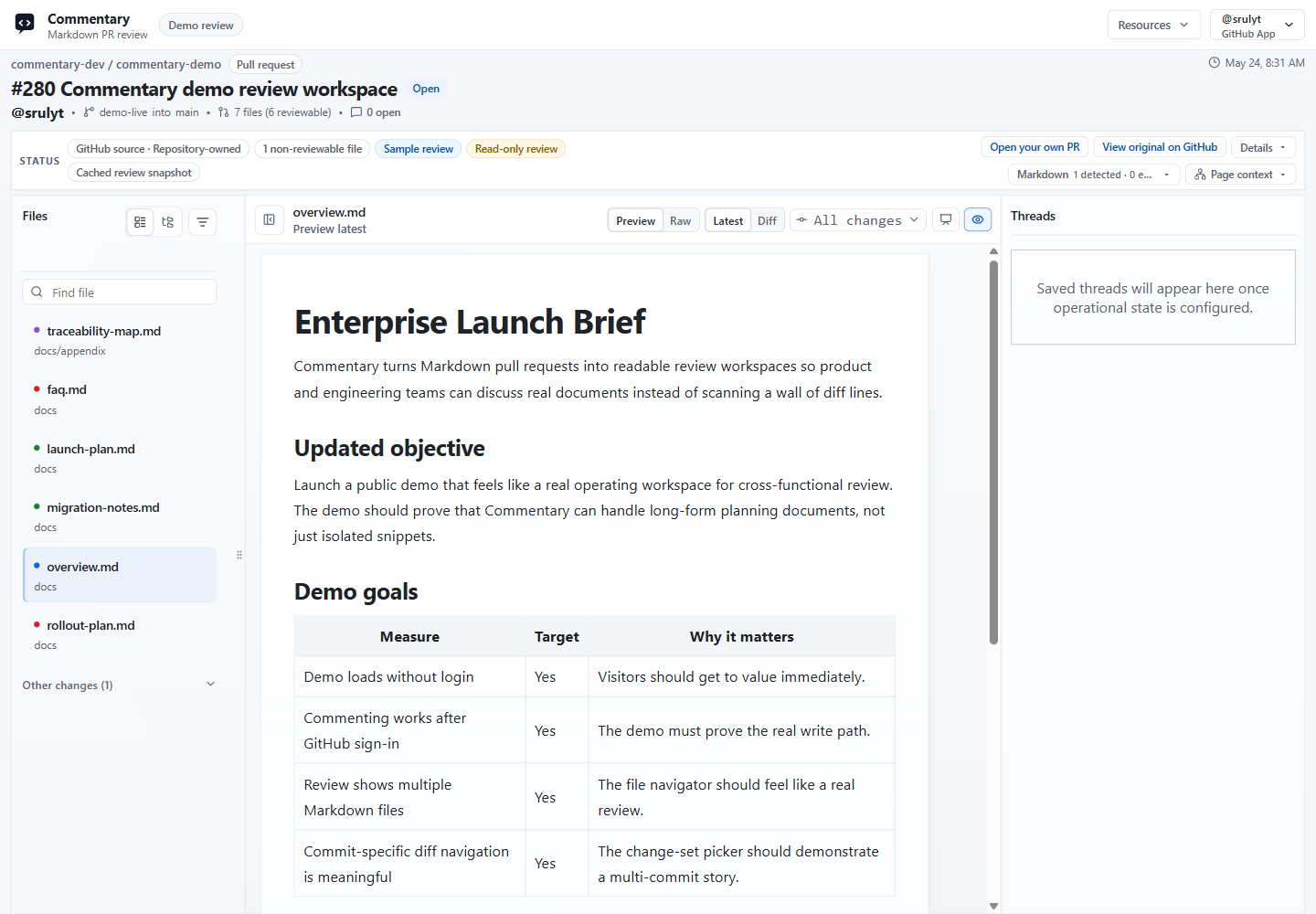Screen dimensions: 1316x914
Task: Click the Demo goals heading
Action: [356, 591]
